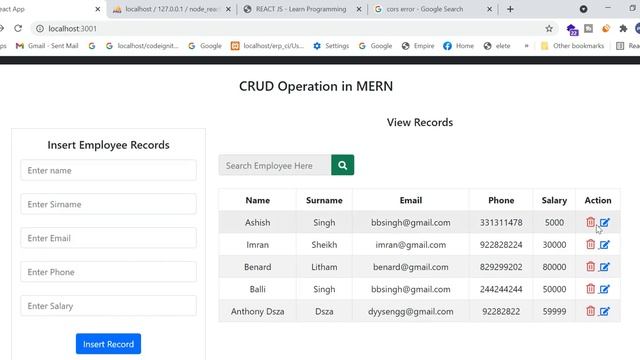Image resolution: width=640 pixels, height=360 pixels.
Task: Delete the Benard Litham record
Action: pyautogui.click(x=590, y=266)
